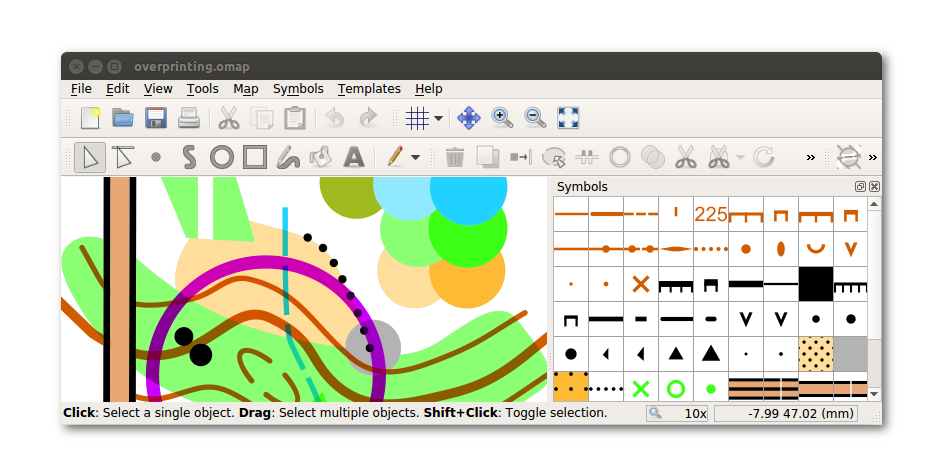Image resolution: width=950 pixels, height=475 pixels.
Task: Expand hidden editing toolbar items chevron
Action: coord(811,158)
